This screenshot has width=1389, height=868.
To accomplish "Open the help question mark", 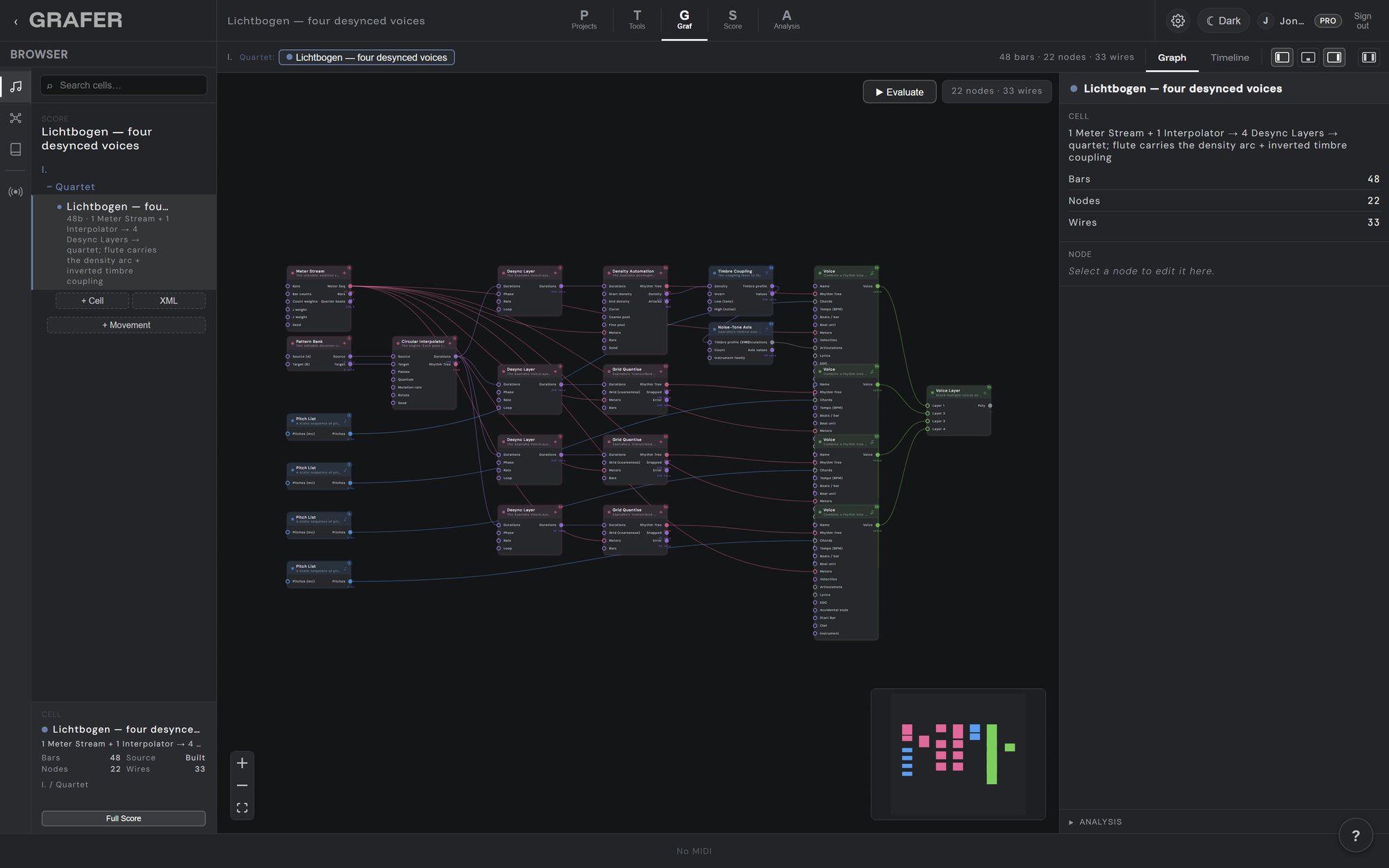I will coord(1355,835).
